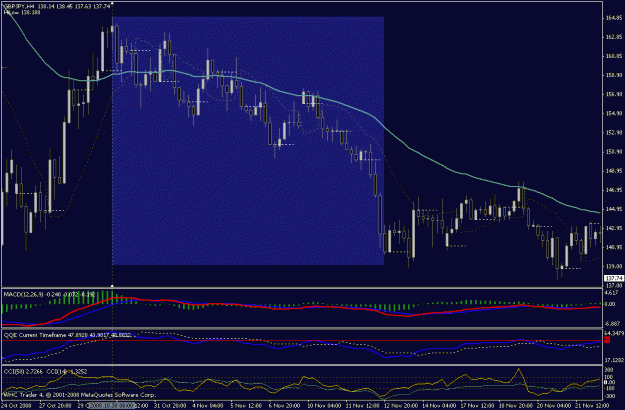
Task: Click the 5 Nov 12:00 time axis label
Action: [x=246, y=405]
